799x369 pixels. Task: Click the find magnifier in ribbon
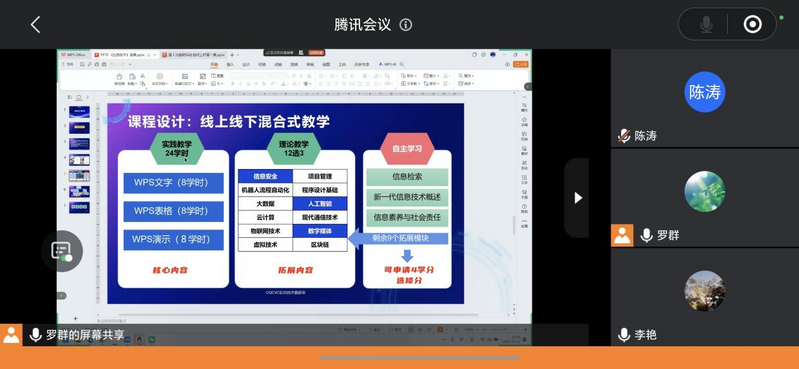pos(461,76)
